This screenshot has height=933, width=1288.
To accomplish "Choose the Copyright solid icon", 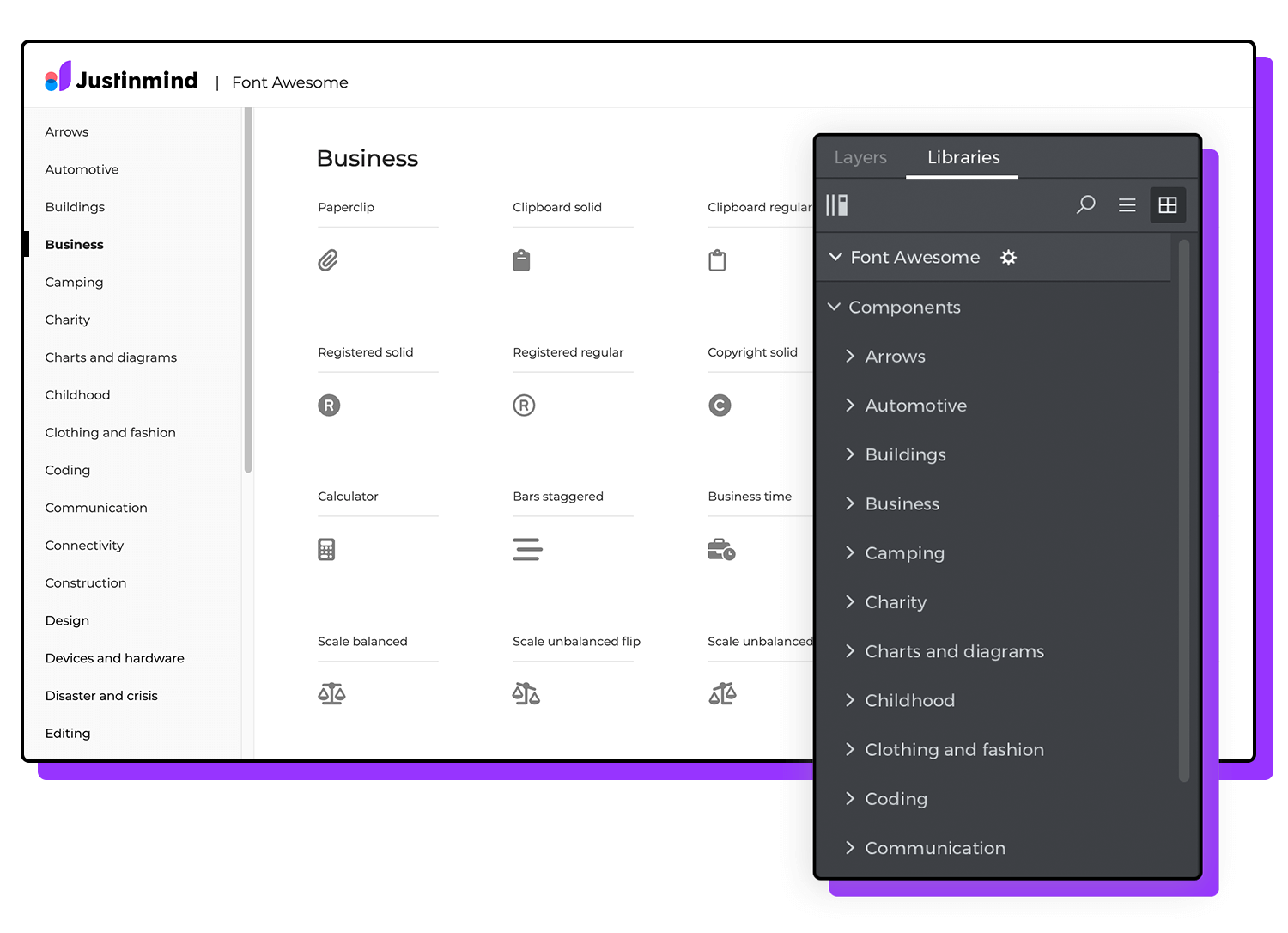I will click(720, 406).
